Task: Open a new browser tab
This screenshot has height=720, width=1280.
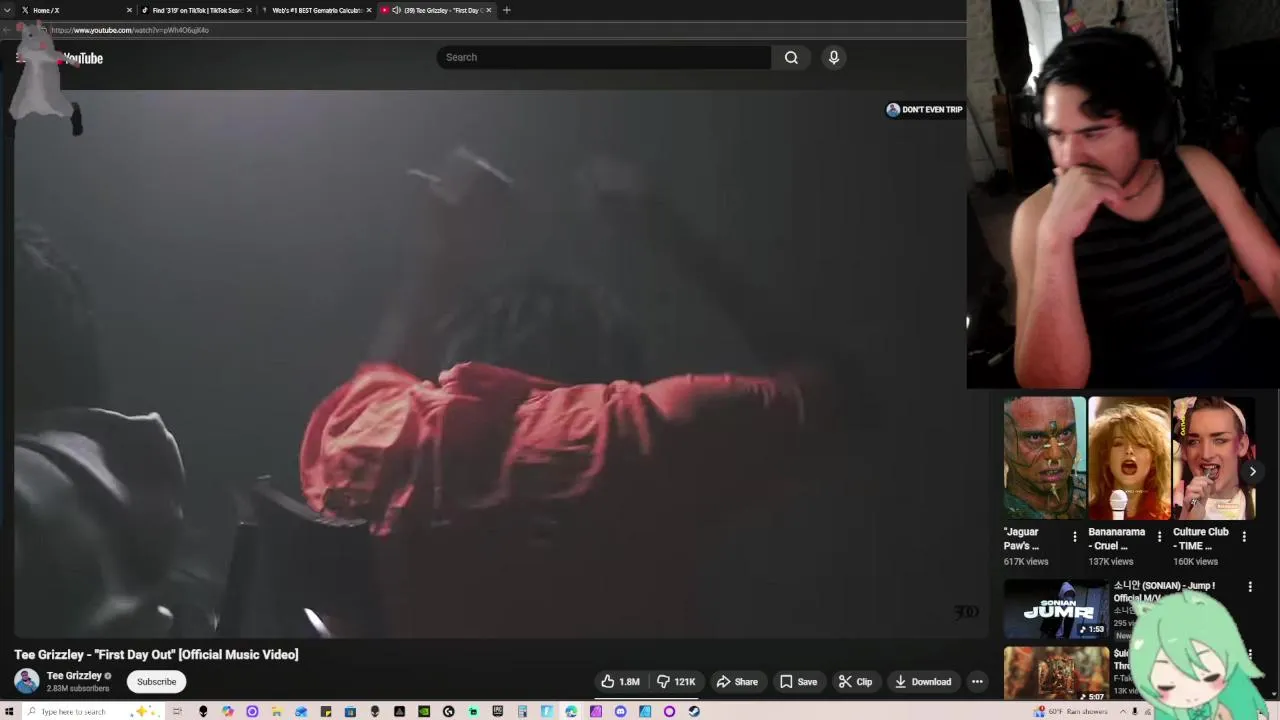Action: pos(506,10)
